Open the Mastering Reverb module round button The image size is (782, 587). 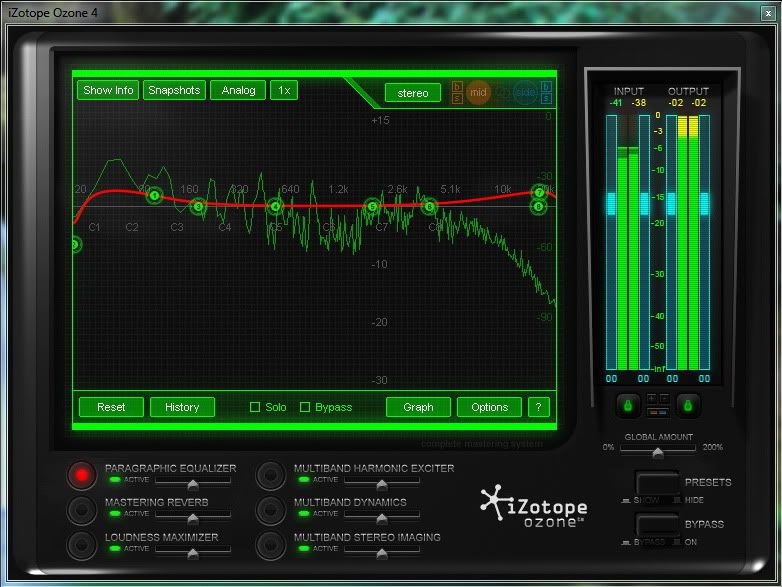(x=82, y=510)
